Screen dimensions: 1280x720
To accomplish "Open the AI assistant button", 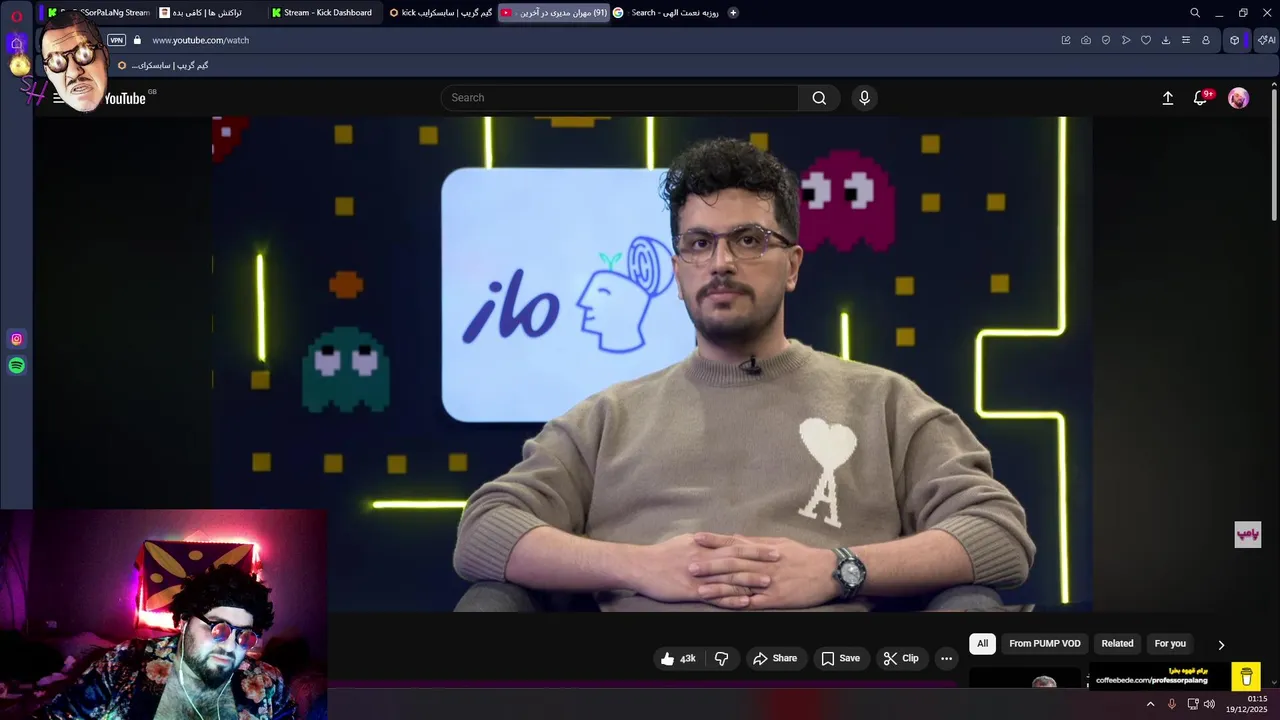I will click(x=1266, y=40).
